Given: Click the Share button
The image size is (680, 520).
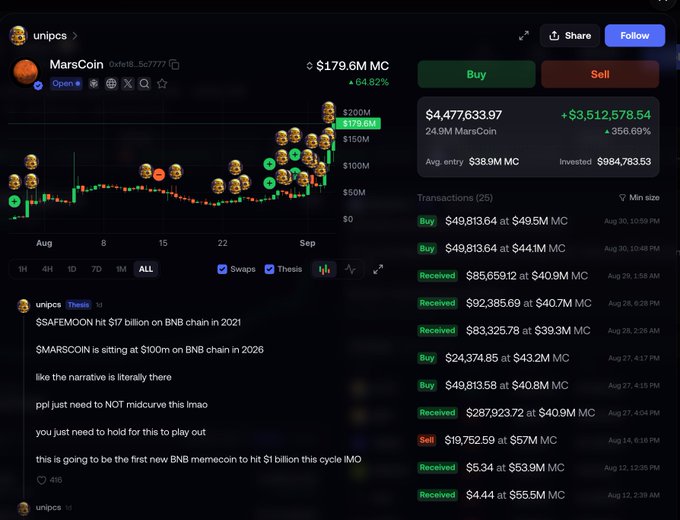Looking at the screenshot, I should click(x=570, y=36).
